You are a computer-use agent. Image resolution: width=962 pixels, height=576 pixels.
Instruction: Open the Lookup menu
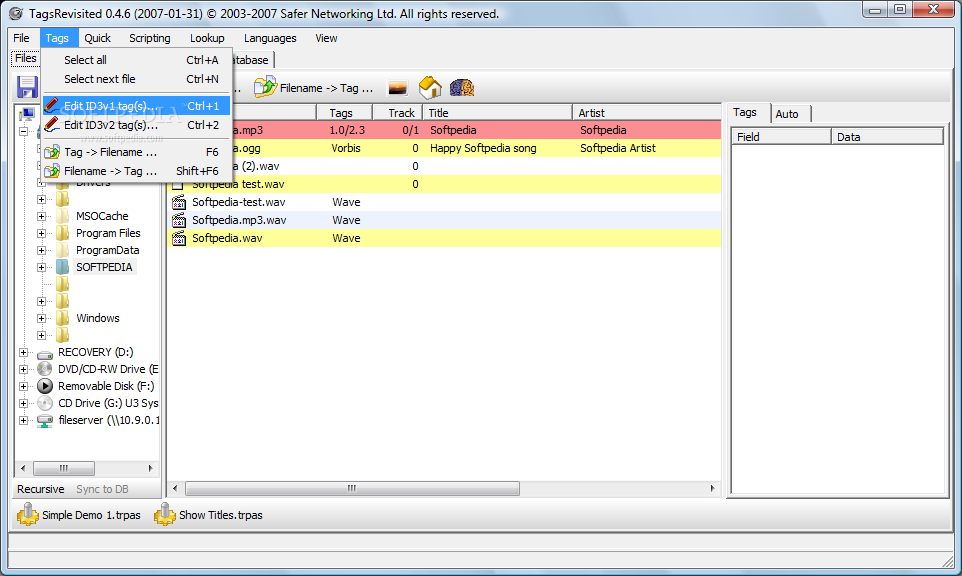[207, 38]
